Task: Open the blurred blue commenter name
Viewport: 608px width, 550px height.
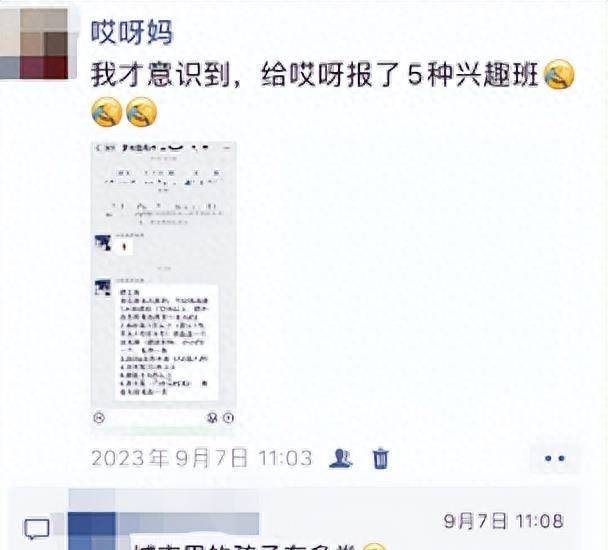Action: pos(189,523)
